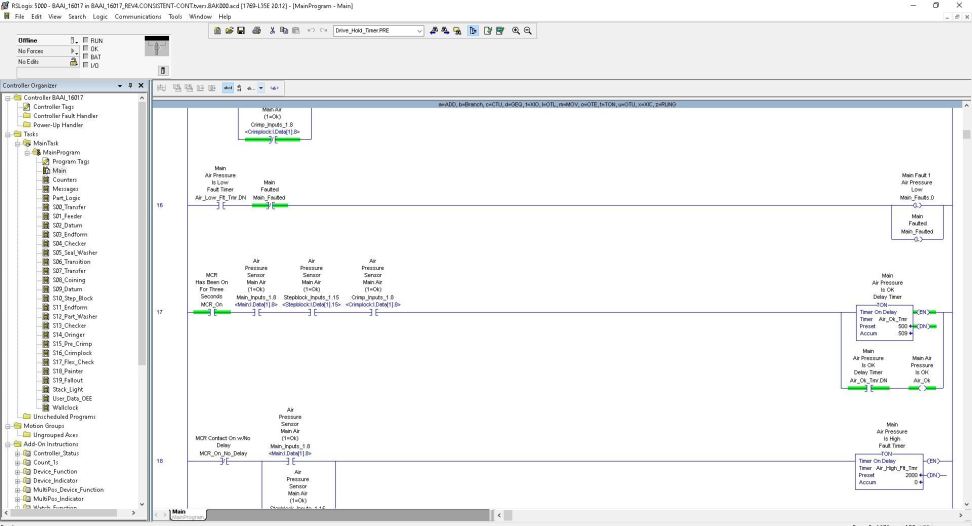Image resolution: width=972 pixels, height=526 pixels.
Task: Click the Zoom In magnifier icon
Action: pyautogui.click(x=514, y=31)
